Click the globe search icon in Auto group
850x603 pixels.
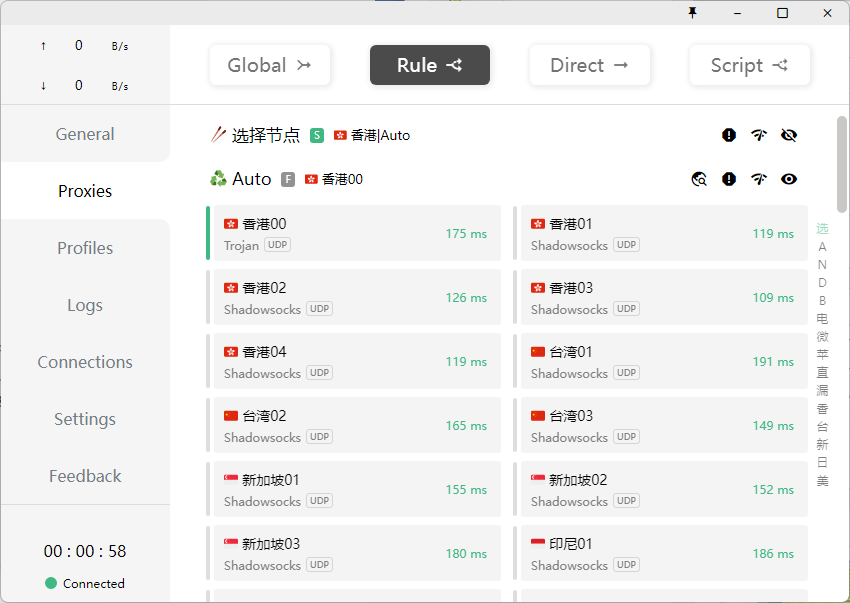699,179
